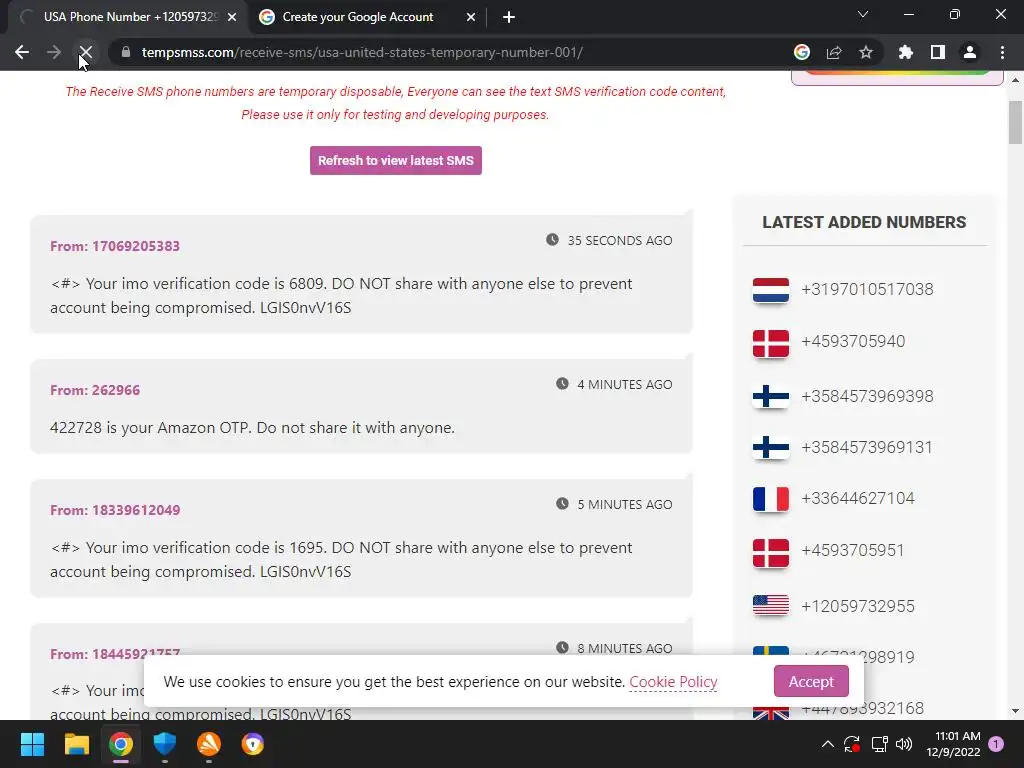Click the padlock site info icon
Image resolution: width=1024 pixels, height=768 pixels.
[126, 52]
